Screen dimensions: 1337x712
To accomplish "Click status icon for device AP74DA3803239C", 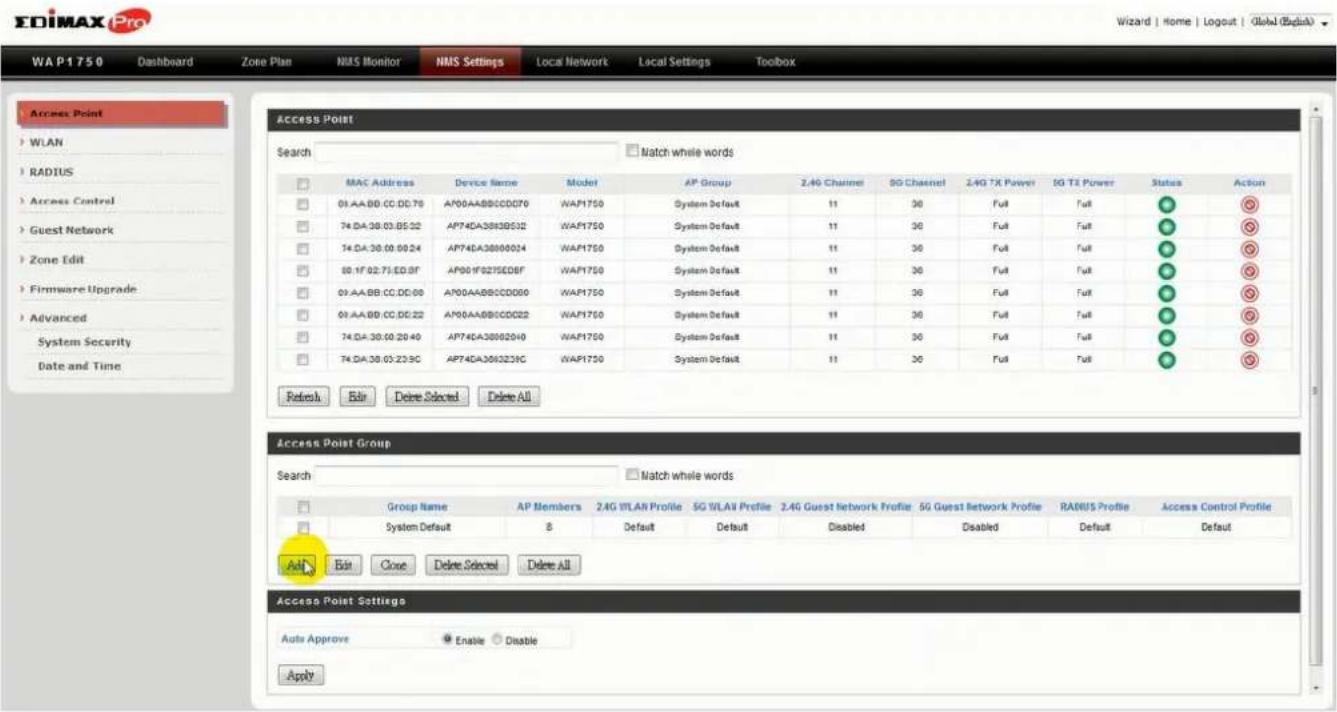I will point(1166,359).
